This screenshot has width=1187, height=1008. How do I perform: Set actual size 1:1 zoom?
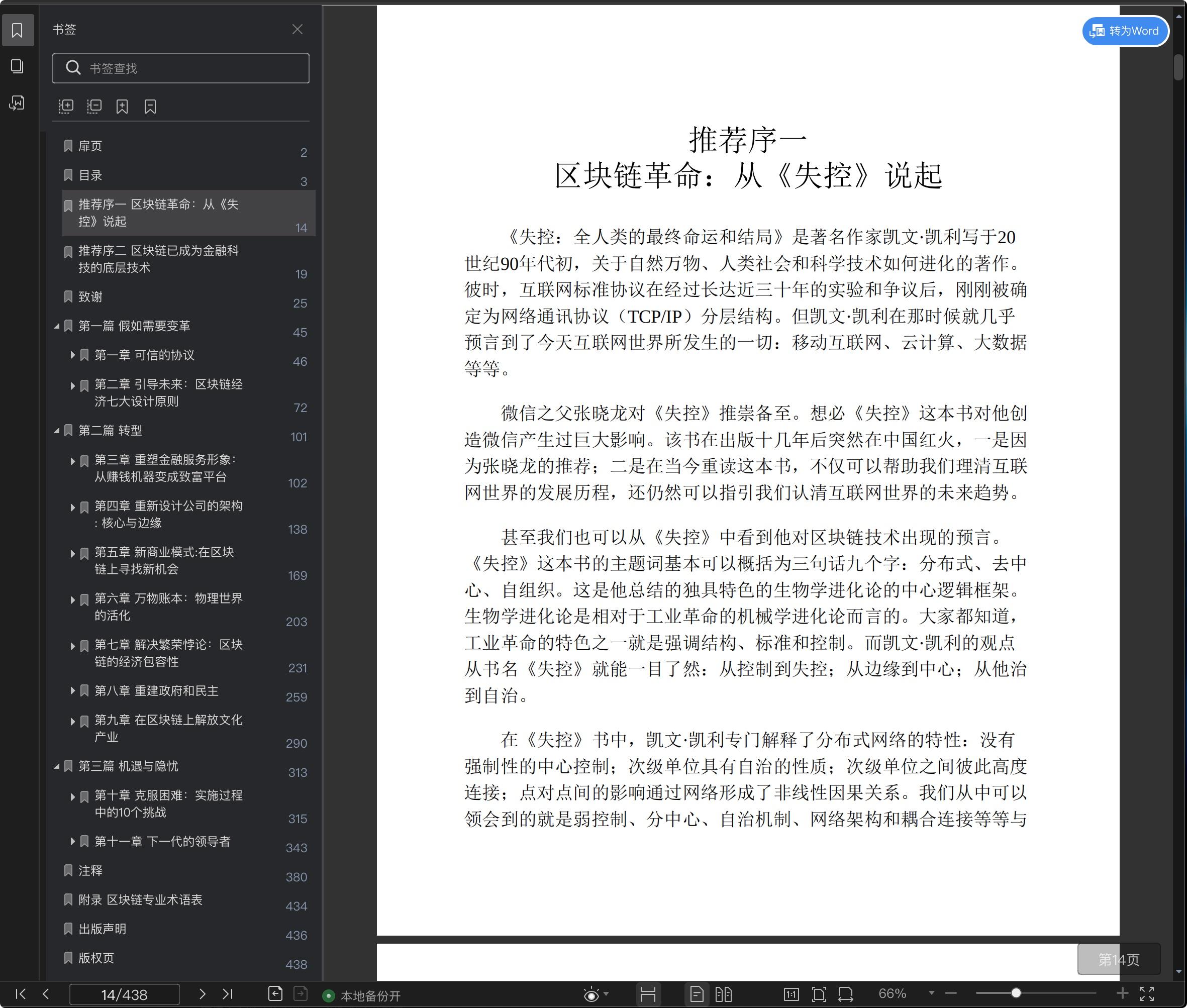coord(791,995)
